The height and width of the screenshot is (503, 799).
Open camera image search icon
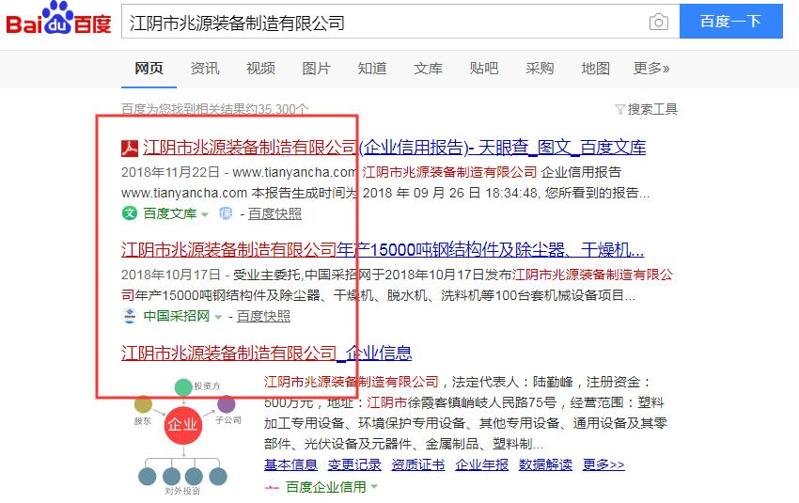click(658, 22)
